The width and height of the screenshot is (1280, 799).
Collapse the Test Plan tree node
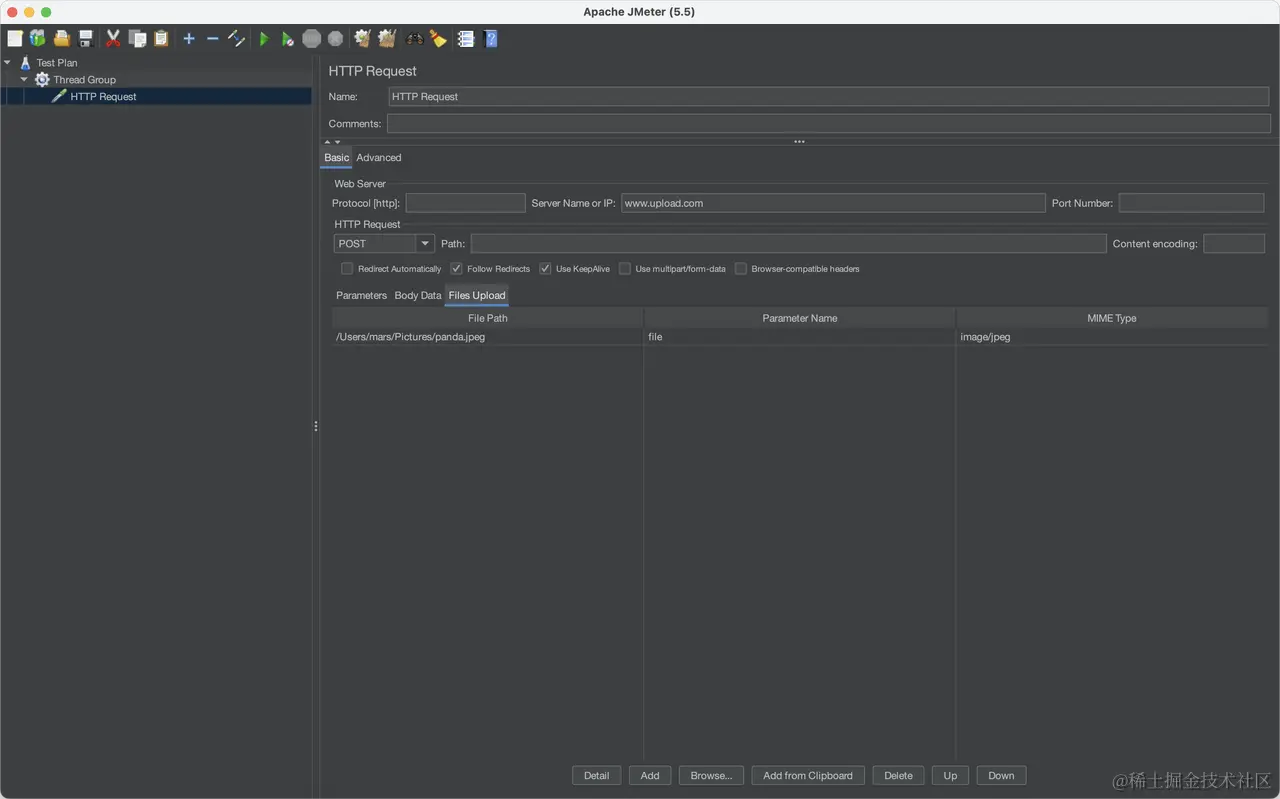[8, 63]
